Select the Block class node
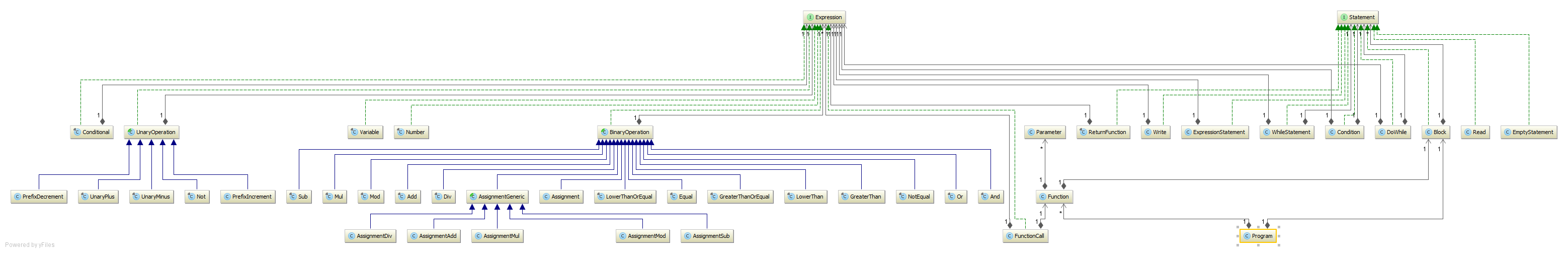Viewport: 1568px width, 253px height. click(1436, 132)
